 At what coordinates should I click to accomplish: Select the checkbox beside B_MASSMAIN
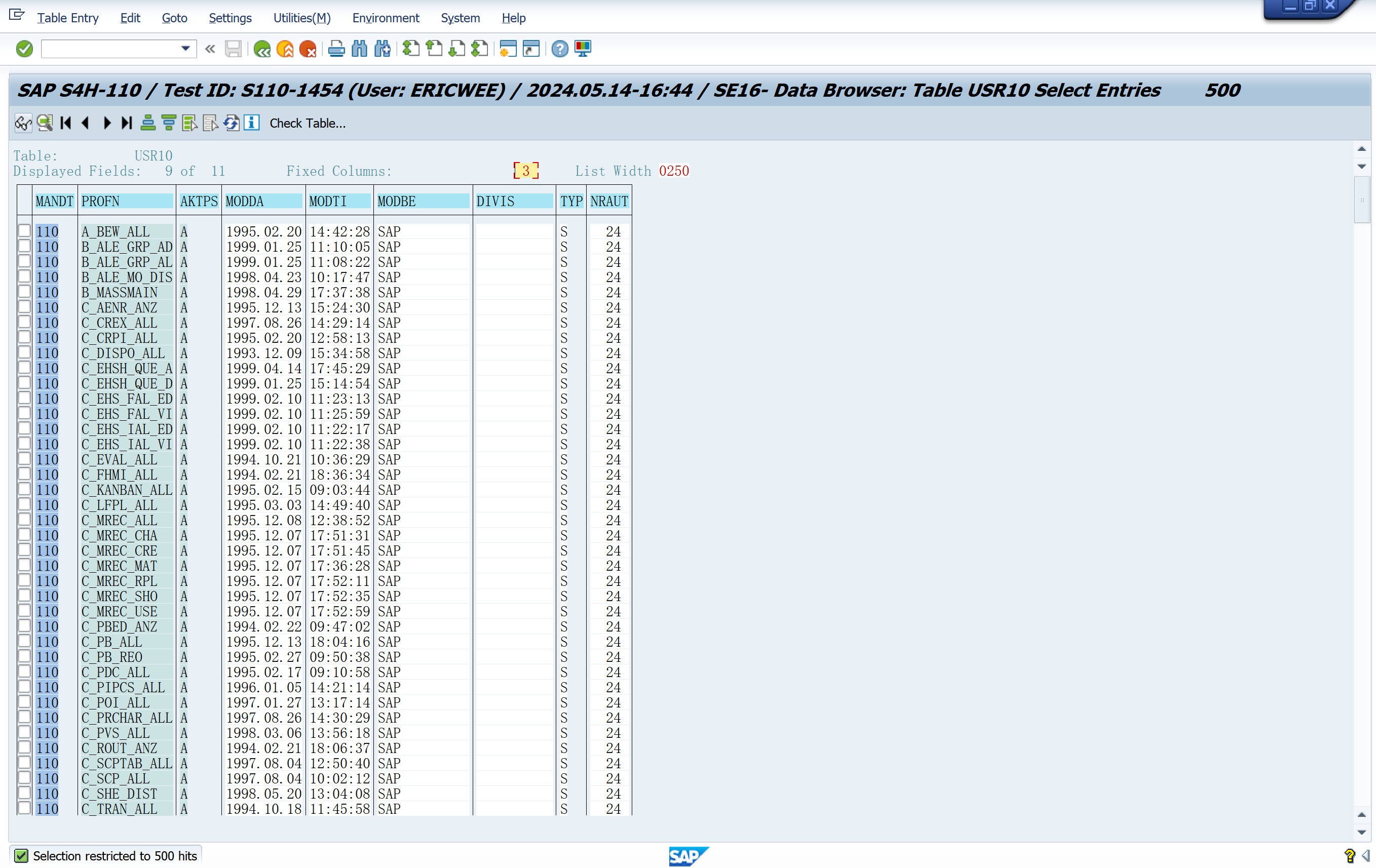[24, 291]
